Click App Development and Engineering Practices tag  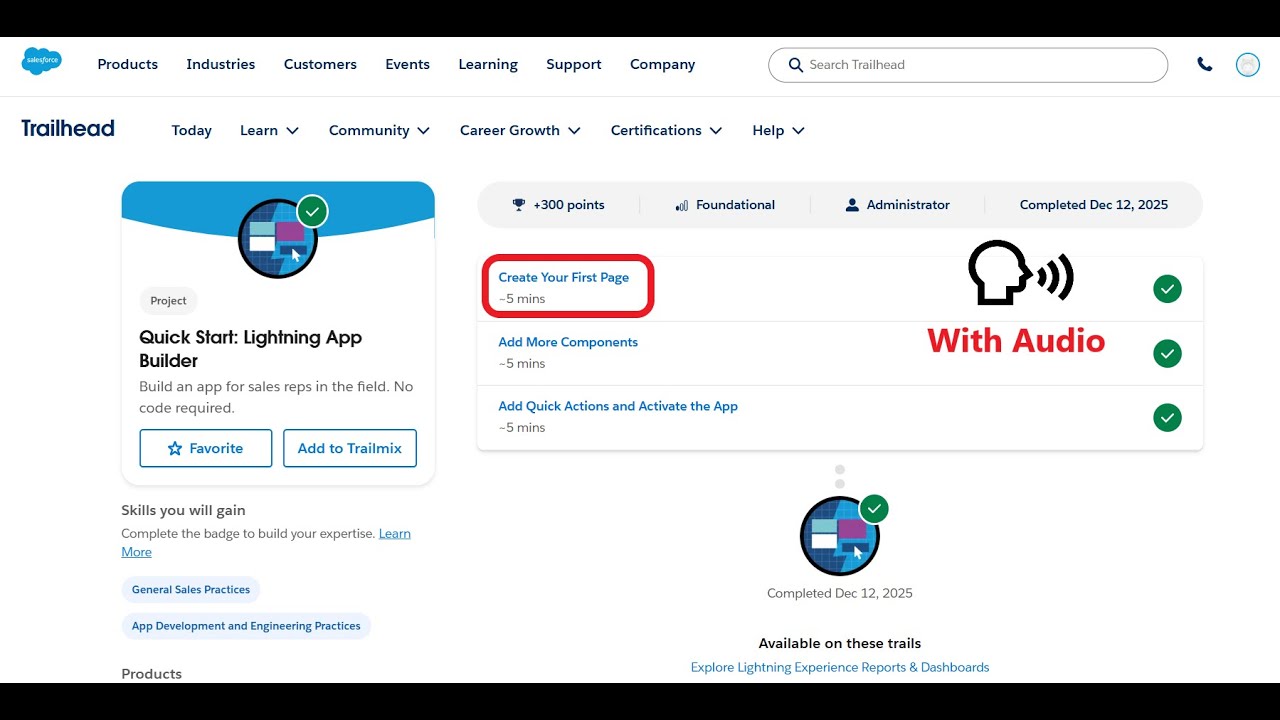point(246,626)
